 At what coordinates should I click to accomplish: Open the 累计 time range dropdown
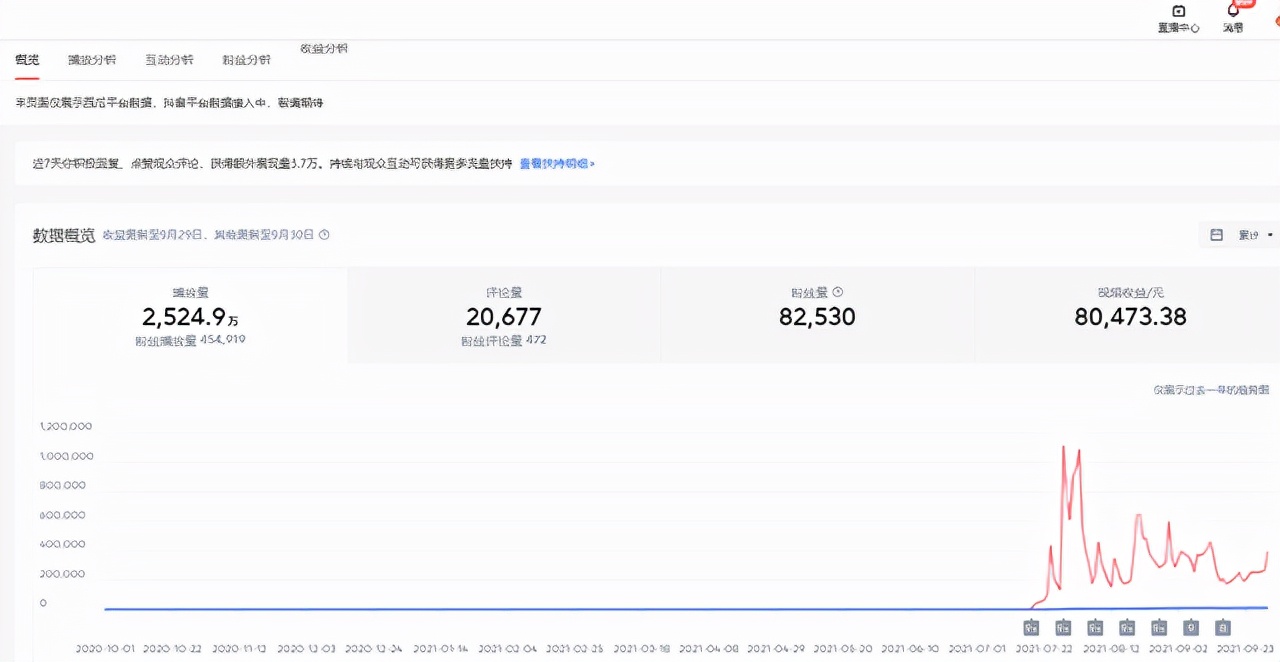(x=1250, y=234)
